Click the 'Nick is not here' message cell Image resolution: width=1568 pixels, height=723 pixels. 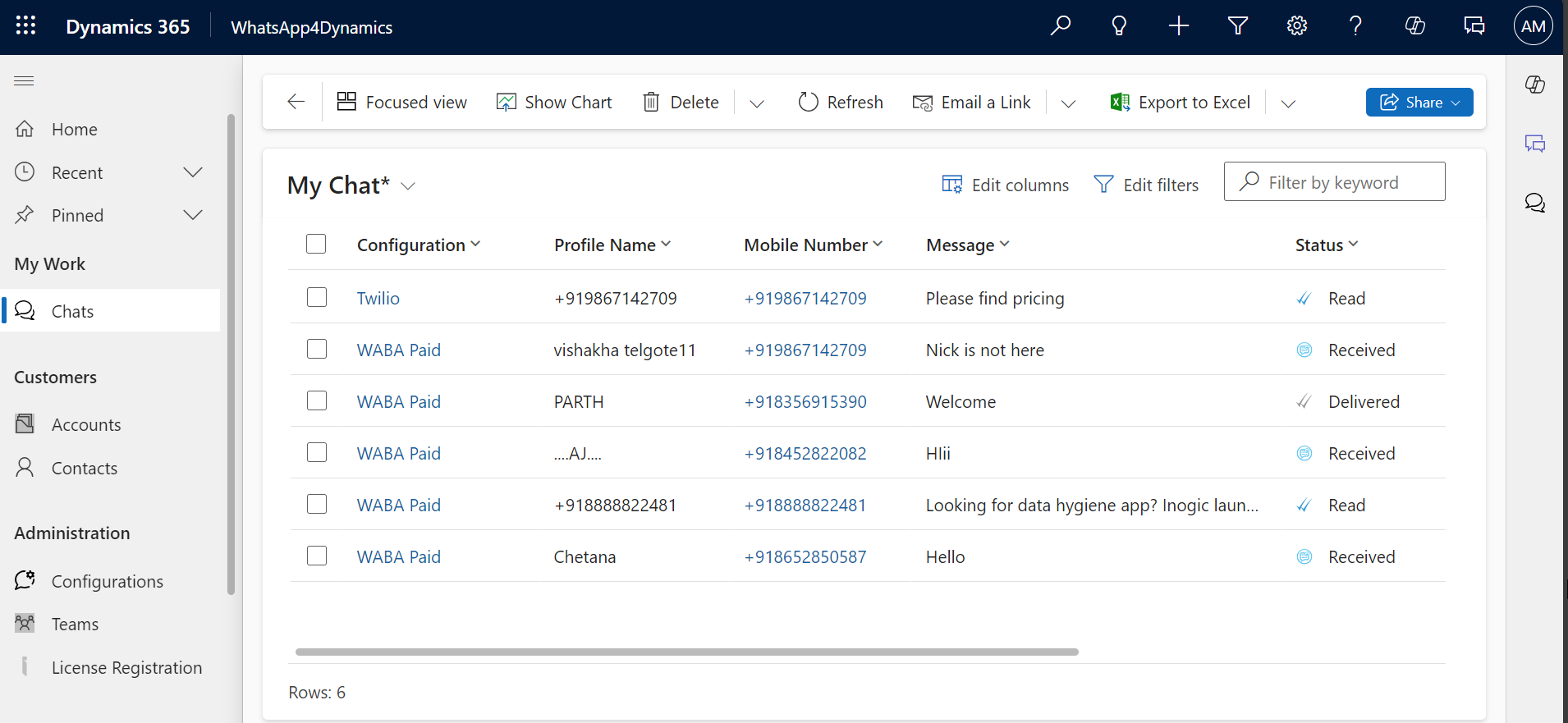tap(985, 350)
